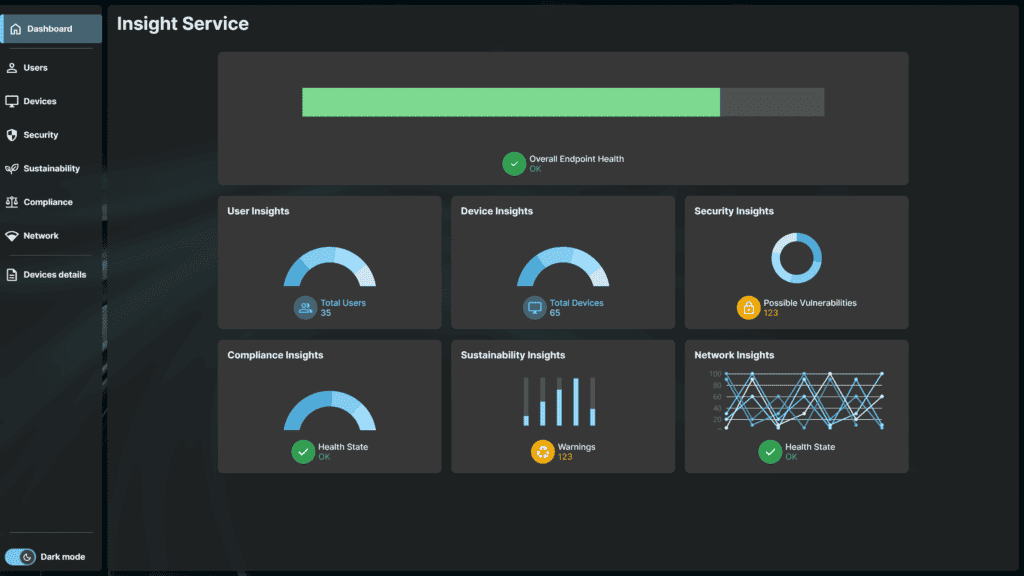
Task: Click the Possible Vulnerabilities padlock icon
Action: (x=749, y=307)
